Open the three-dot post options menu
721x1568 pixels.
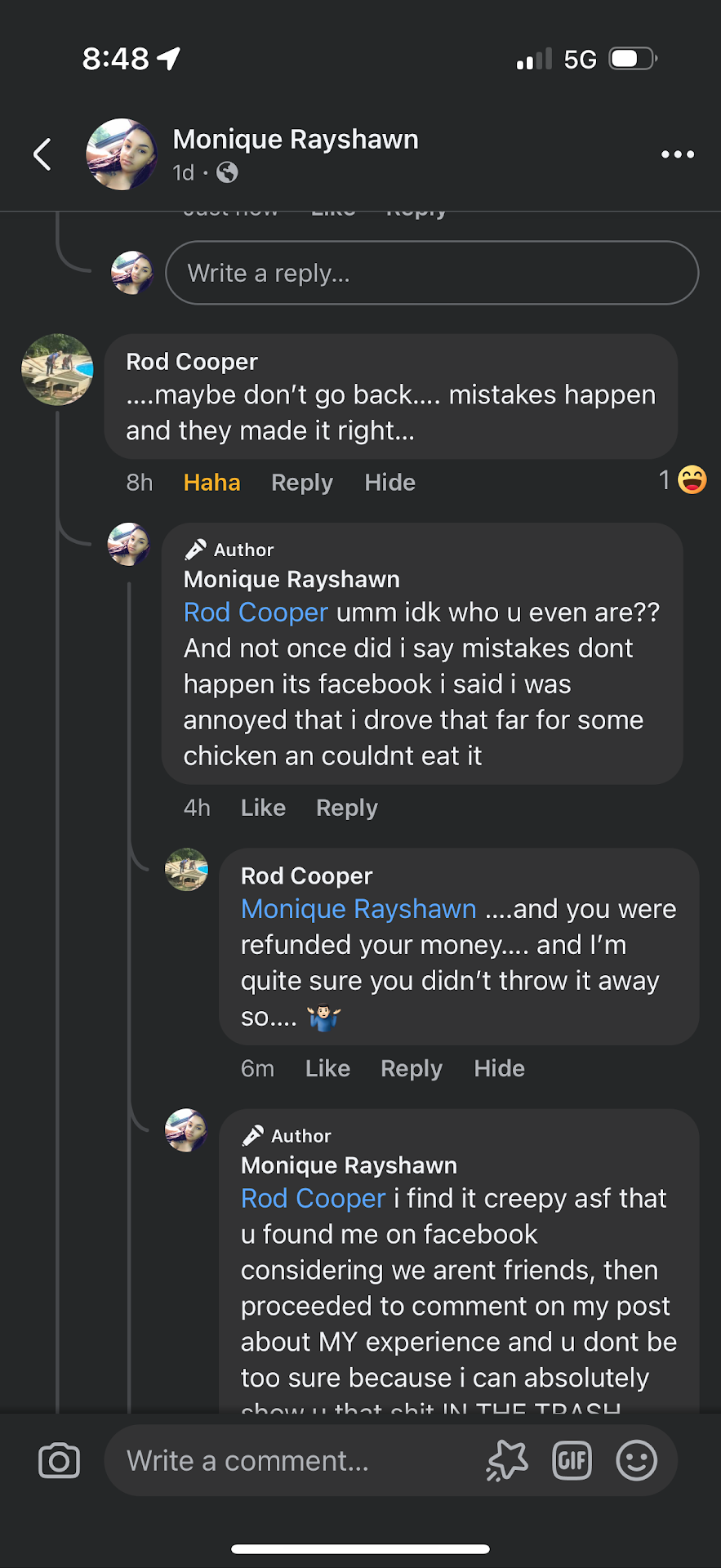678,154
